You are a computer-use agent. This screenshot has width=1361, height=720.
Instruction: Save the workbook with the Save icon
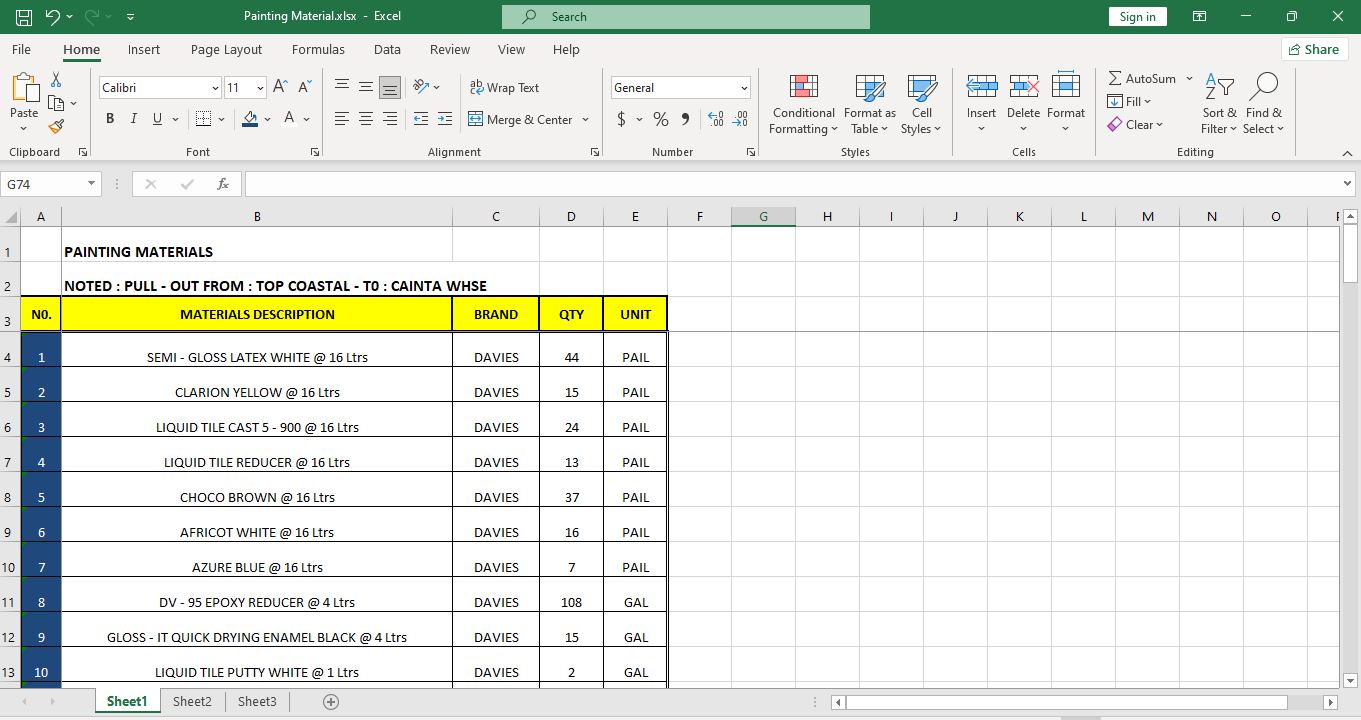coord(24,17)
